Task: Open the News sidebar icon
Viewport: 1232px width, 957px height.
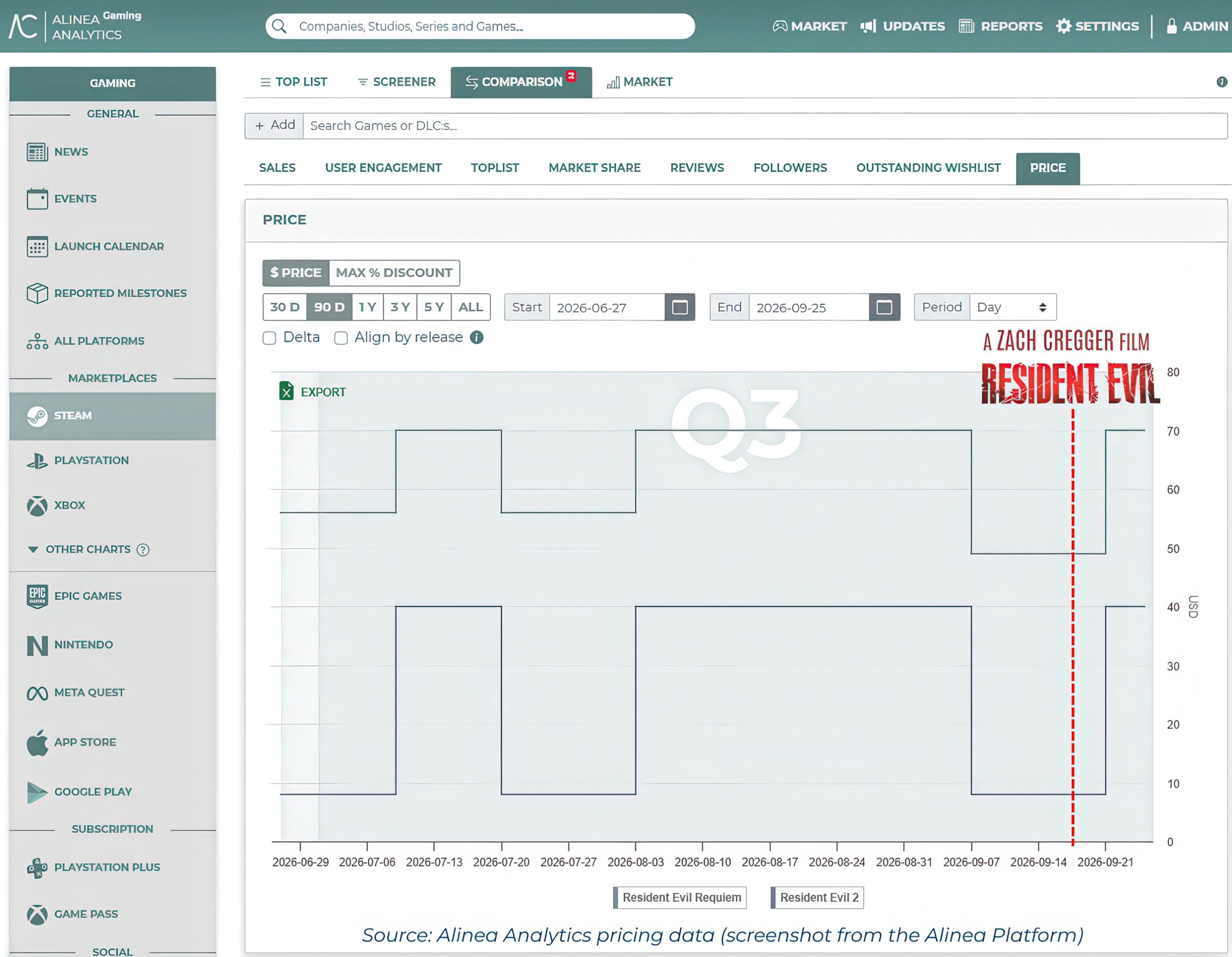Action: [x=37, y=152]
